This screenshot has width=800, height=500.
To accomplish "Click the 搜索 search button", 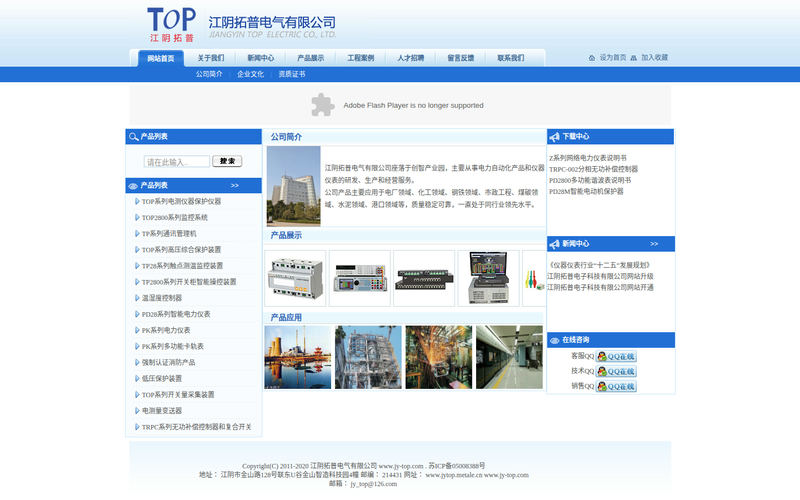I will [227, 161].
